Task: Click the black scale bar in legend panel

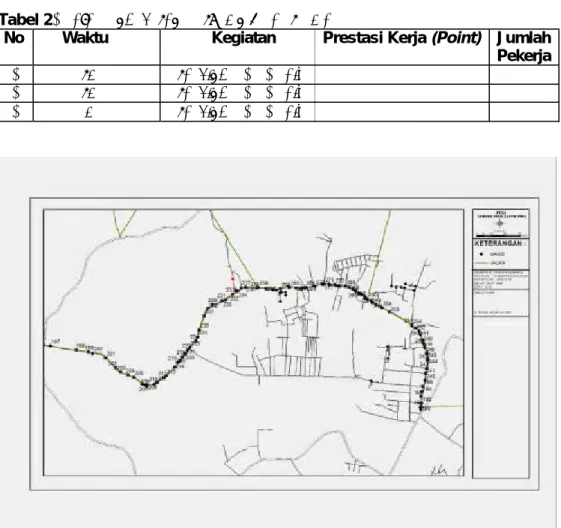Action: (x=498, y=236)
